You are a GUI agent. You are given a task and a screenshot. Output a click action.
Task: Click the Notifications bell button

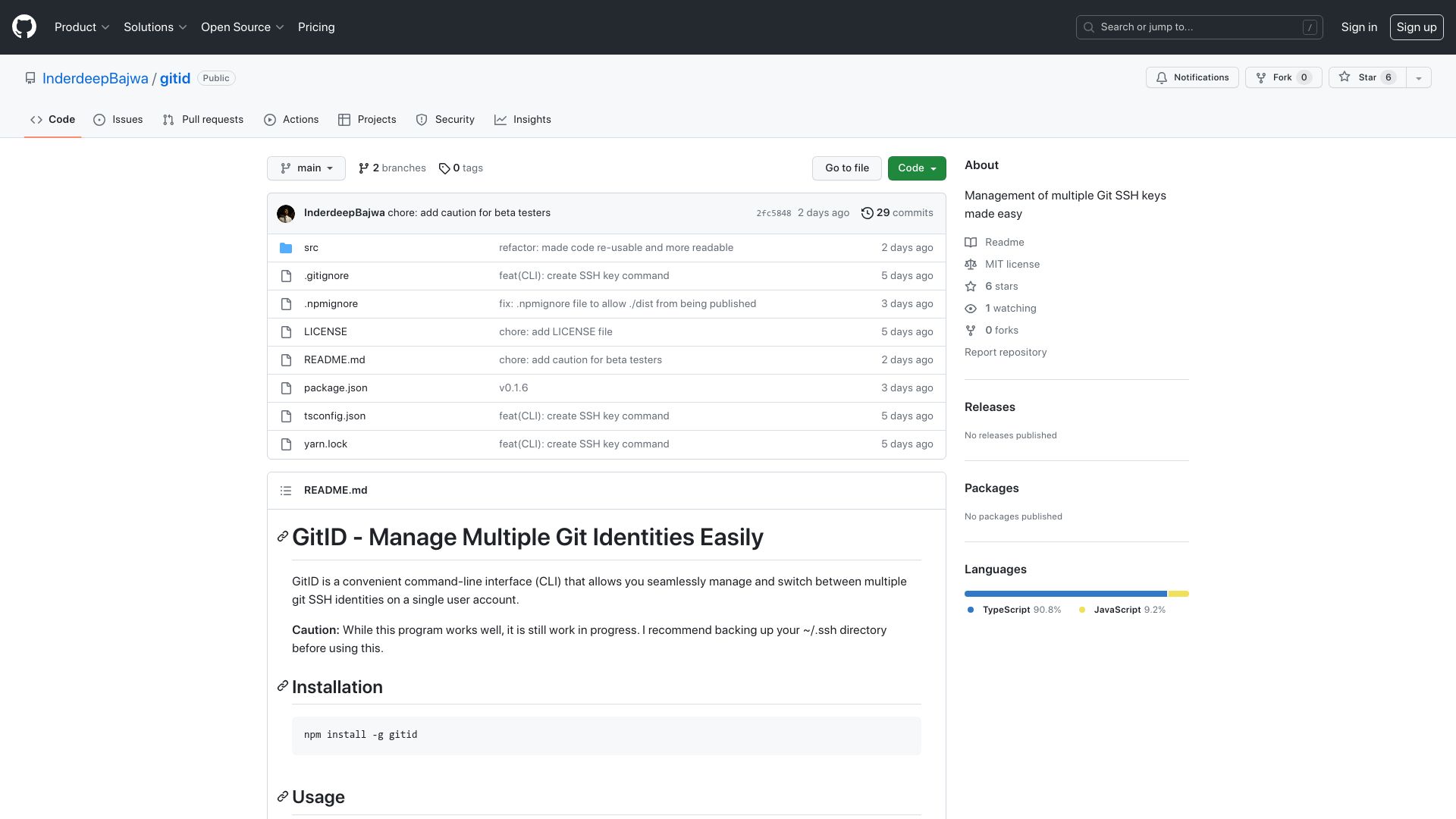tap(1192, 77)
